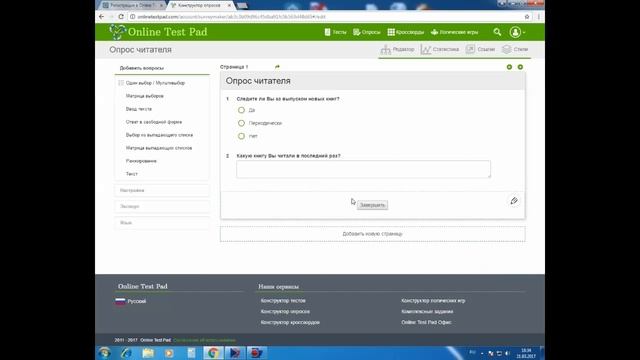Add an Ответ в свободной форме question
The height and width of the screenshot is (360, 640).
pos(154,122)
